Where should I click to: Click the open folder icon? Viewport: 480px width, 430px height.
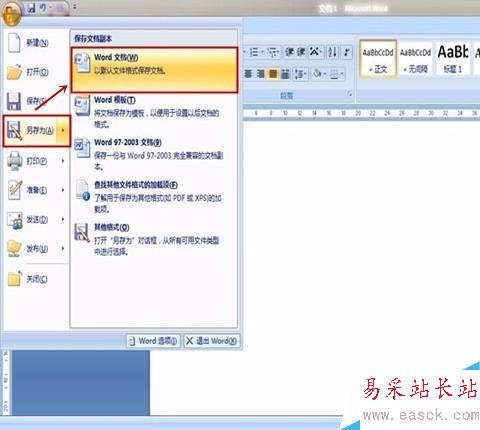pos(14,72)
